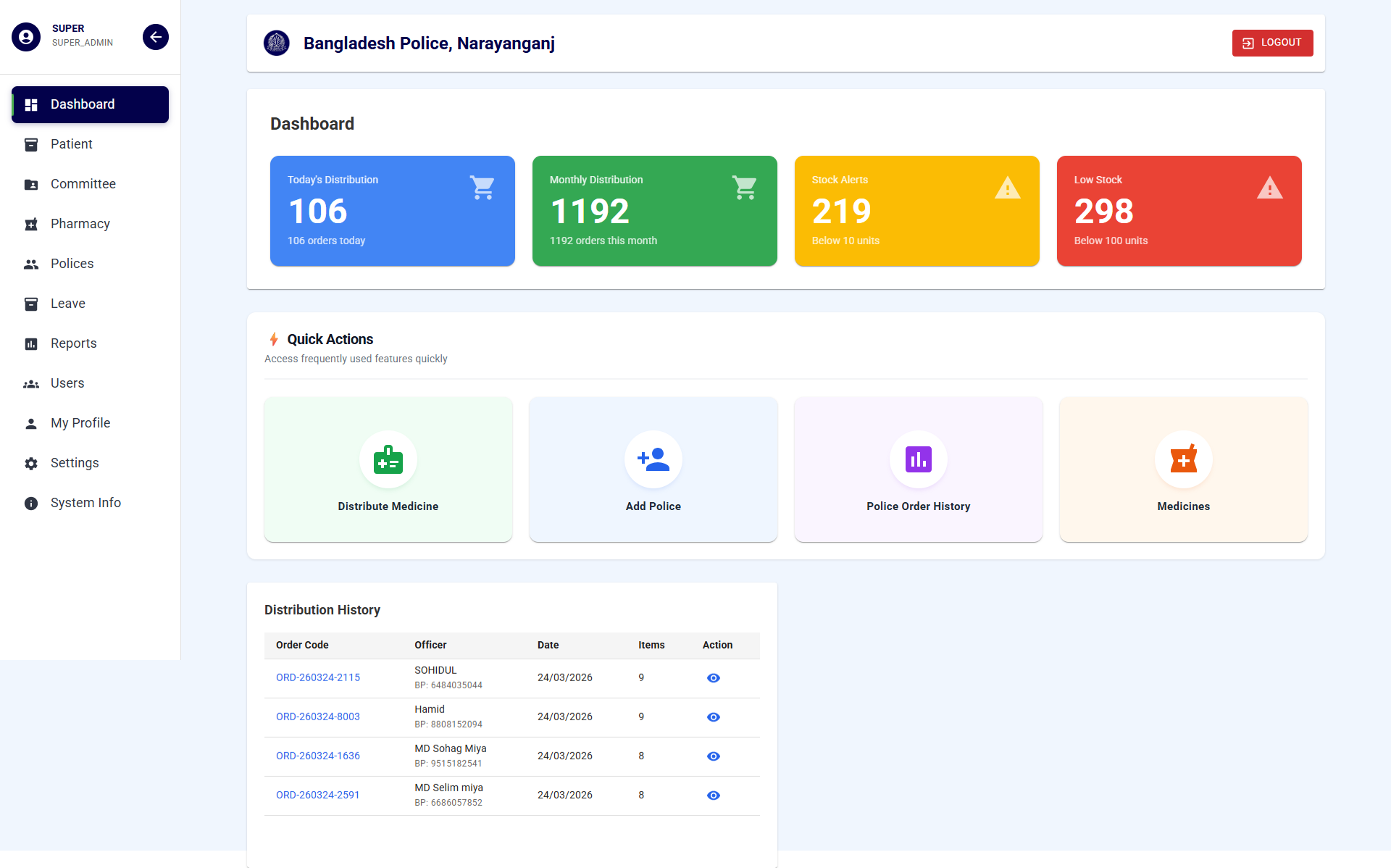Click the Bangladesh Police logo in the header
The image size is (1391, 868).
(x=276, y=43)
